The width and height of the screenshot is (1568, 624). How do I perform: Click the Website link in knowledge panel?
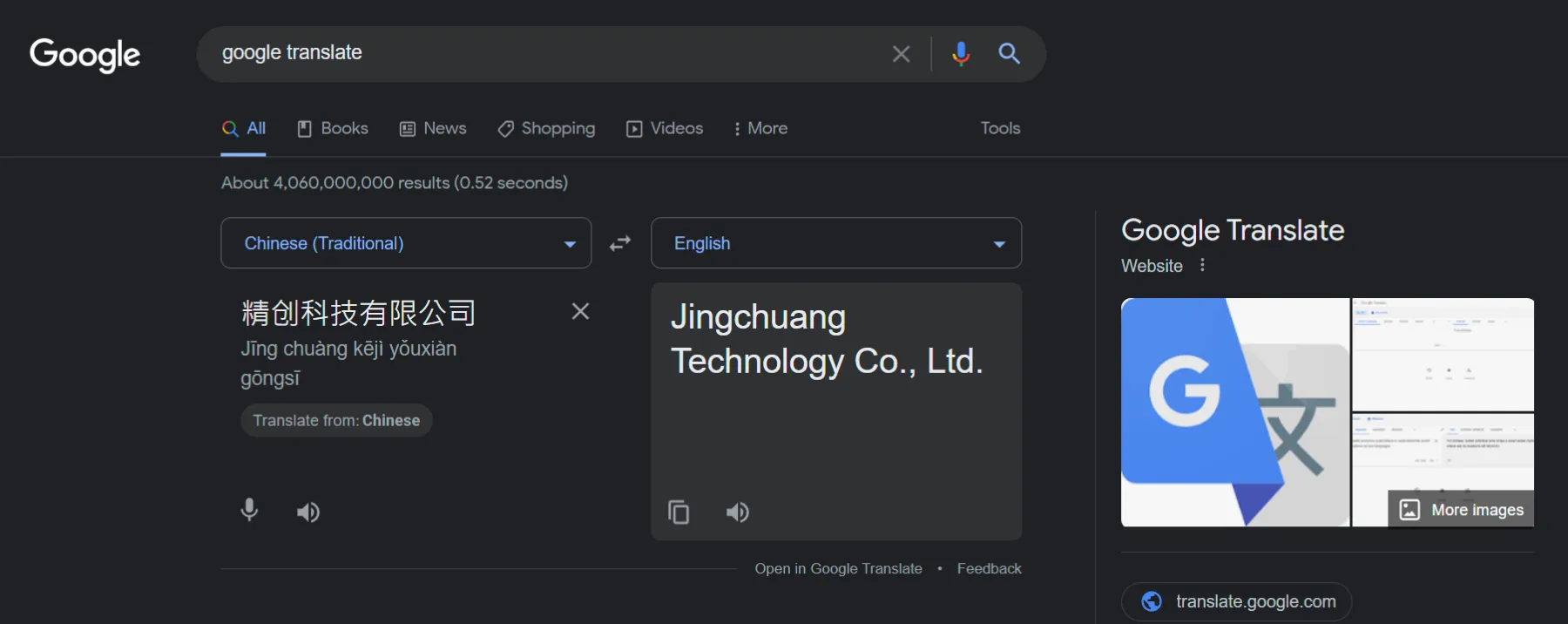[1152, 266]
